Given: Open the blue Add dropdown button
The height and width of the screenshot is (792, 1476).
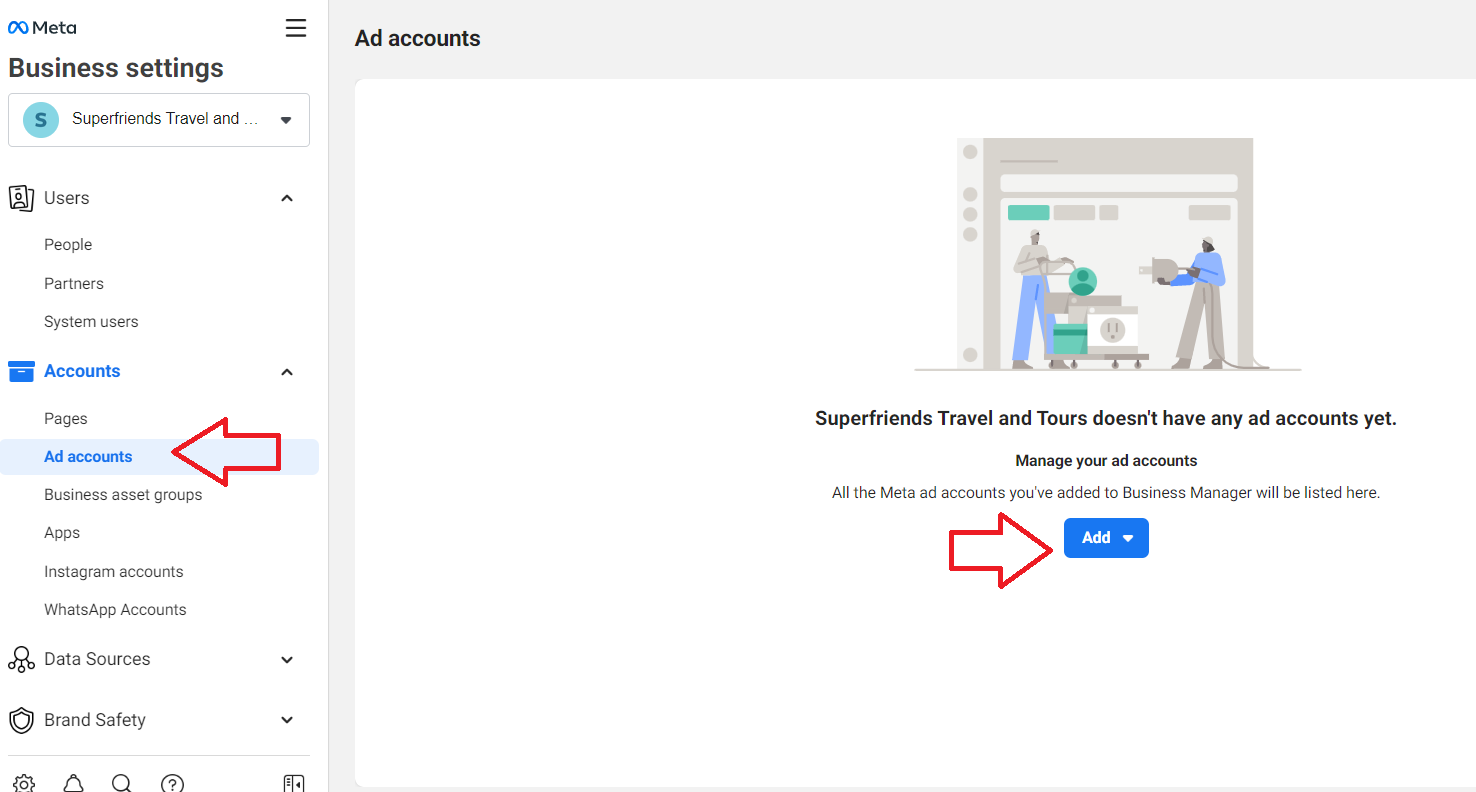Looking at the screenshot, I should (x=1106, y=538).
